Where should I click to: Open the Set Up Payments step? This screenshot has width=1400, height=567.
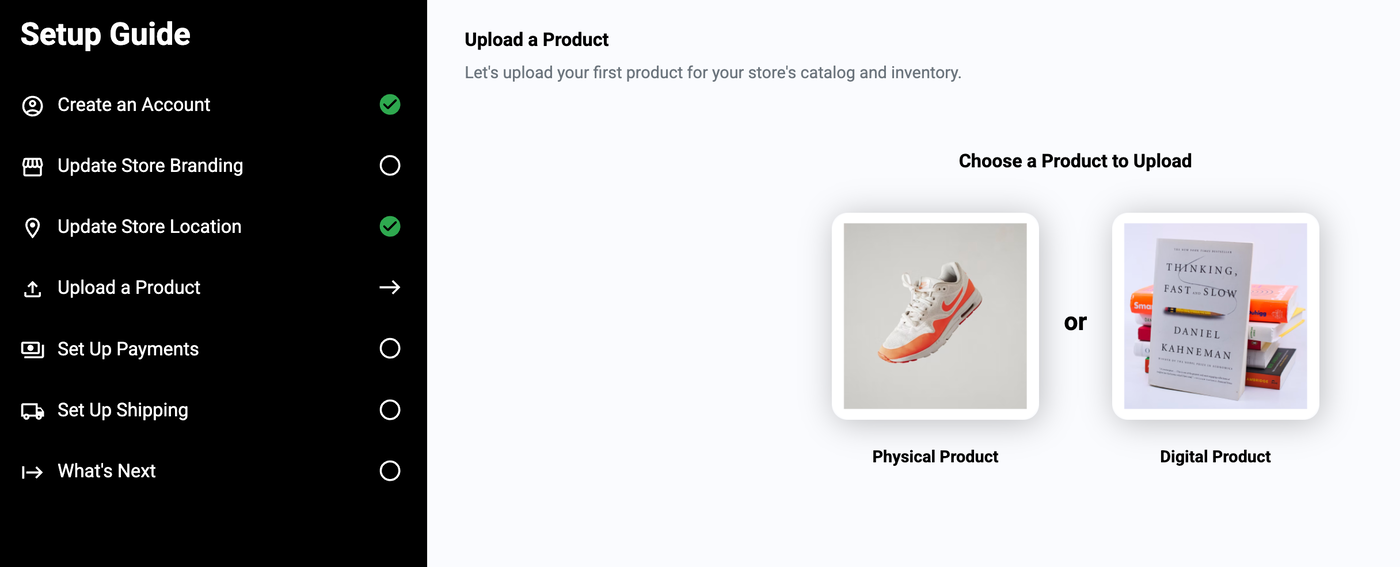[128, 349]
